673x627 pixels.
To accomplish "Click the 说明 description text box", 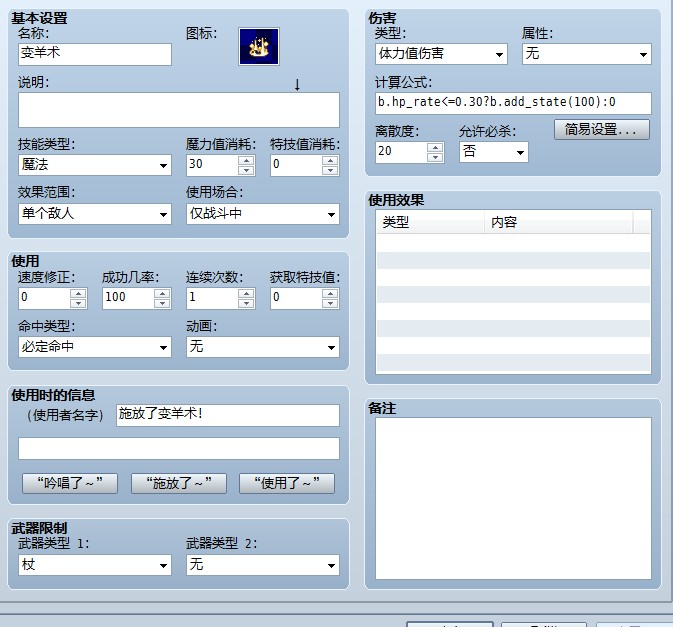I will coord(179,110).
